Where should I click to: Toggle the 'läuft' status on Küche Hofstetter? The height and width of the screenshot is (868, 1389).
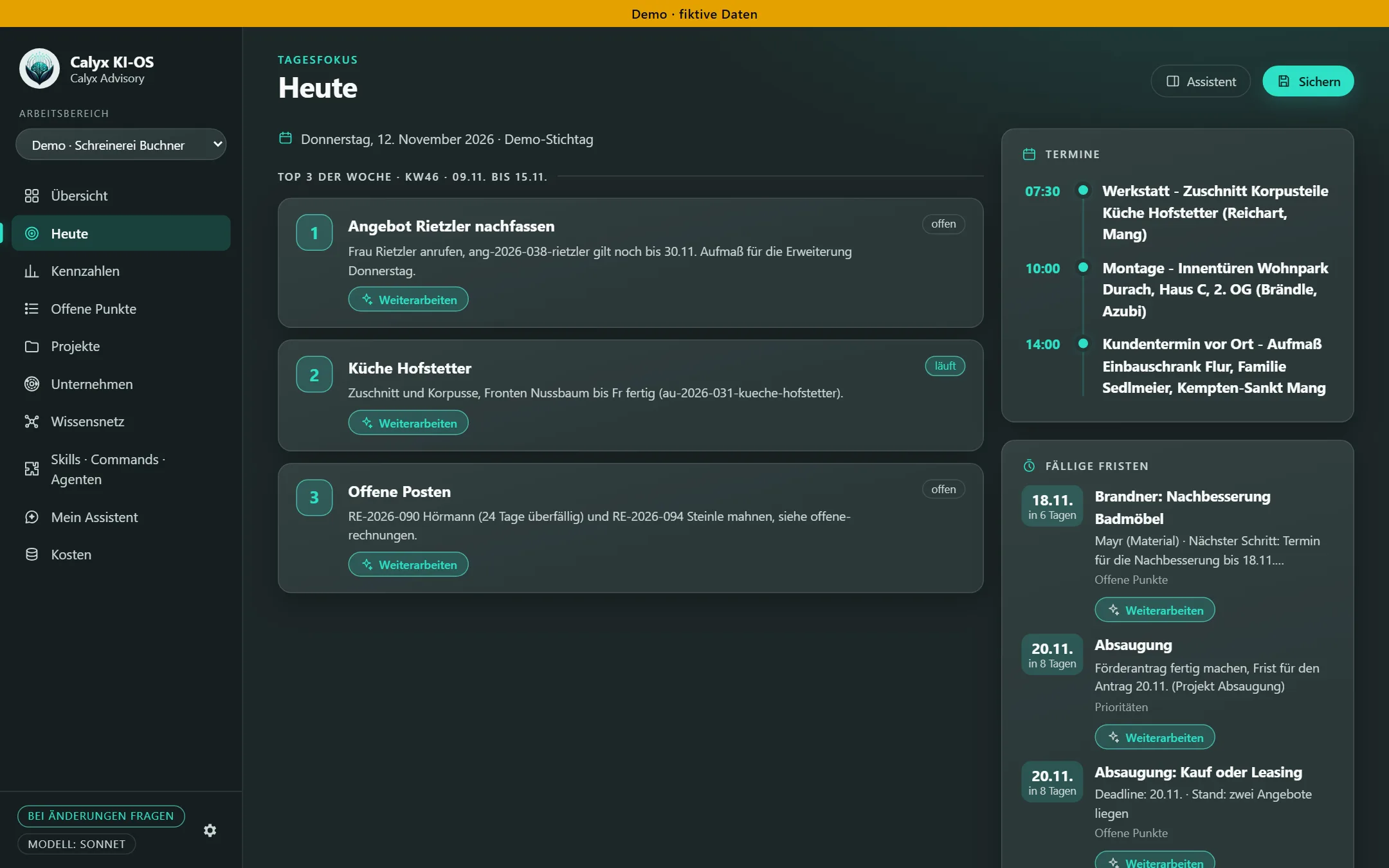[945, 366]
